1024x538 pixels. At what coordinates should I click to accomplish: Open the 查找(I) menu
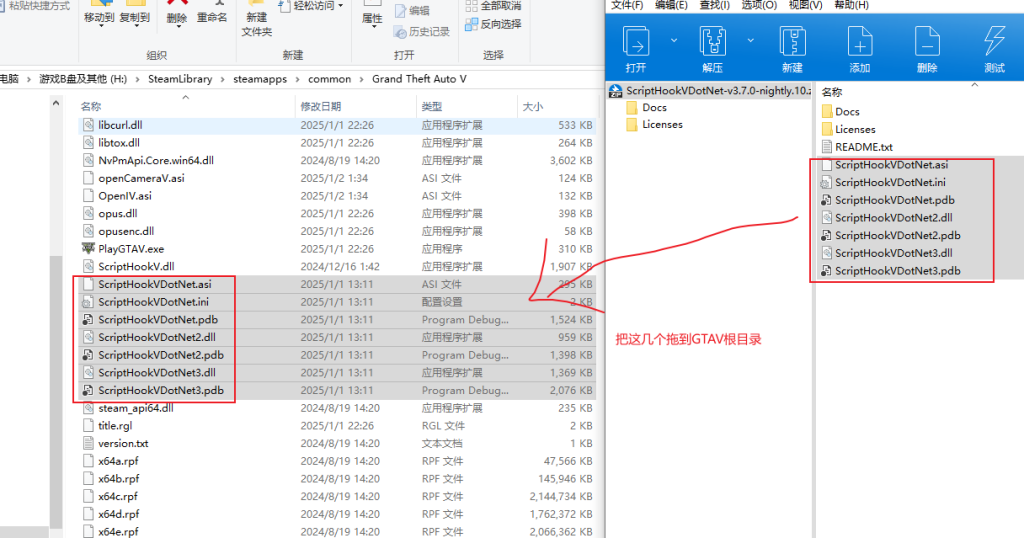pos(714,5)
